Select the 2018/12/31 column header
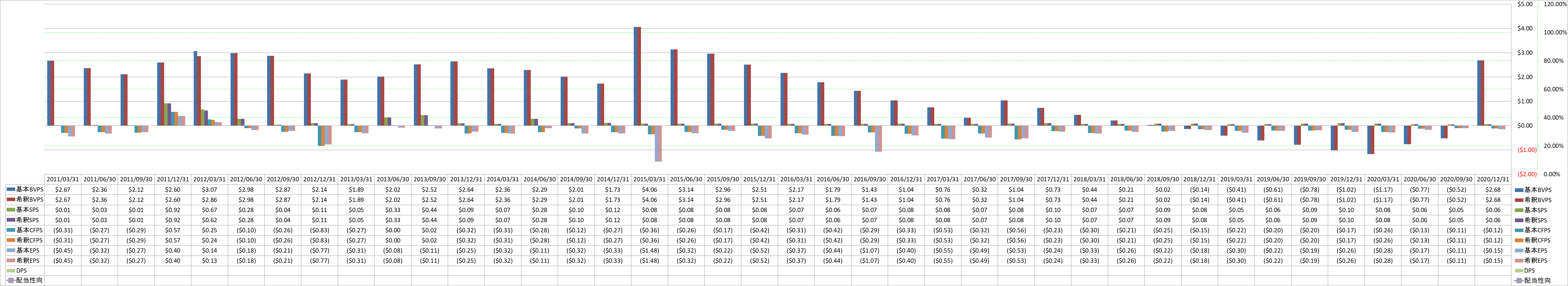Viewport: 1568px width, 286px height. pos(1200,179)
